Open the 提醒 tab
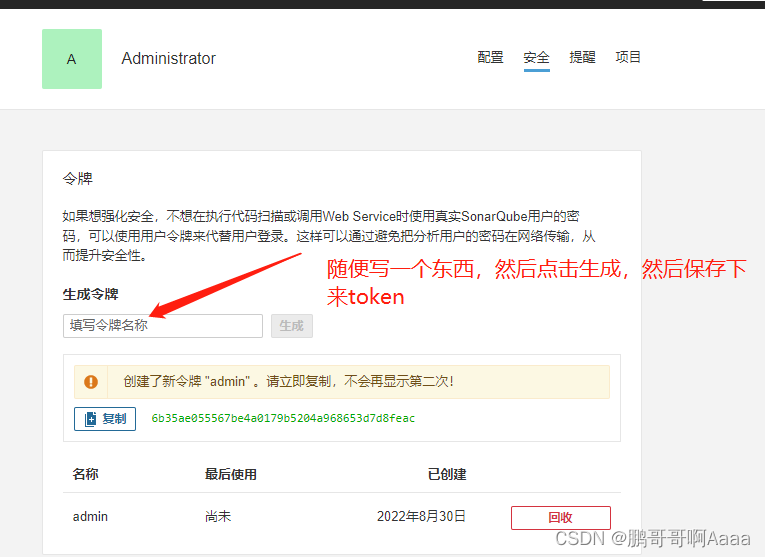The width and height of the screenshot is (765, 557). 583,58
